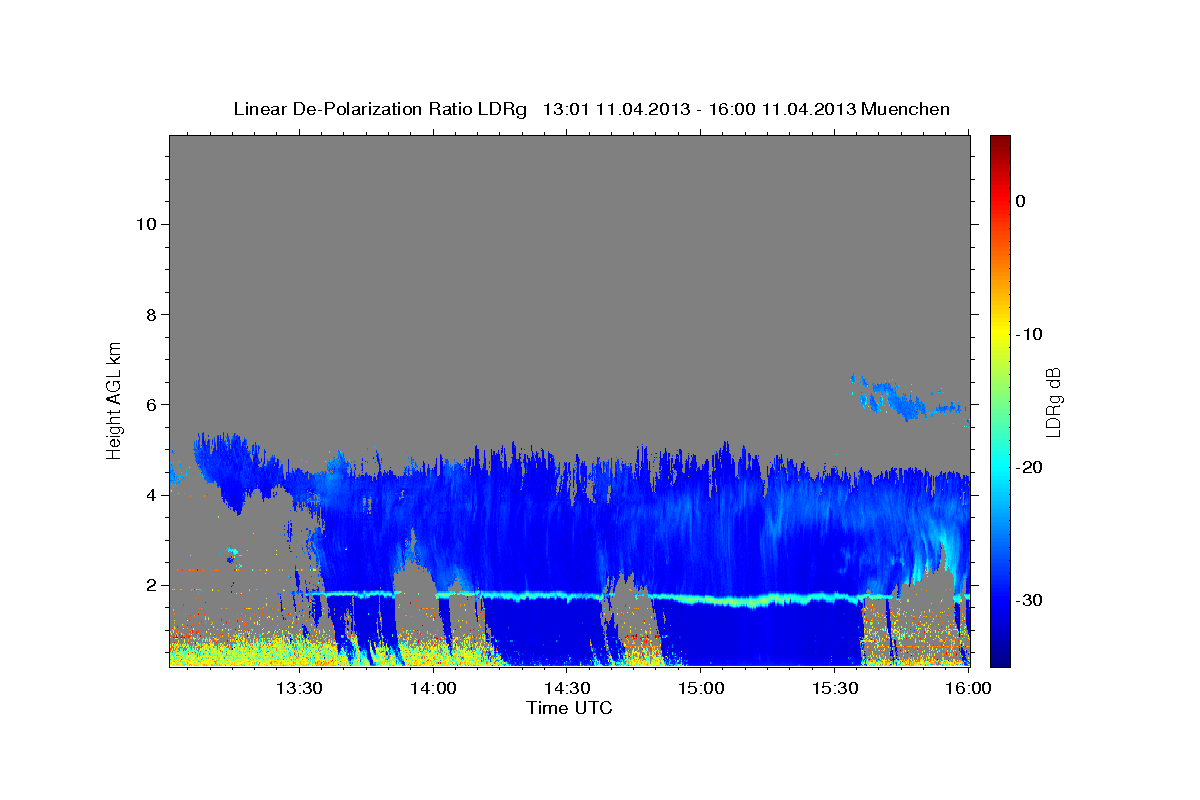This screenshot has width=1200, height=800.
Task: Click the colorbar value label -30
Action: pos(1029,600)
